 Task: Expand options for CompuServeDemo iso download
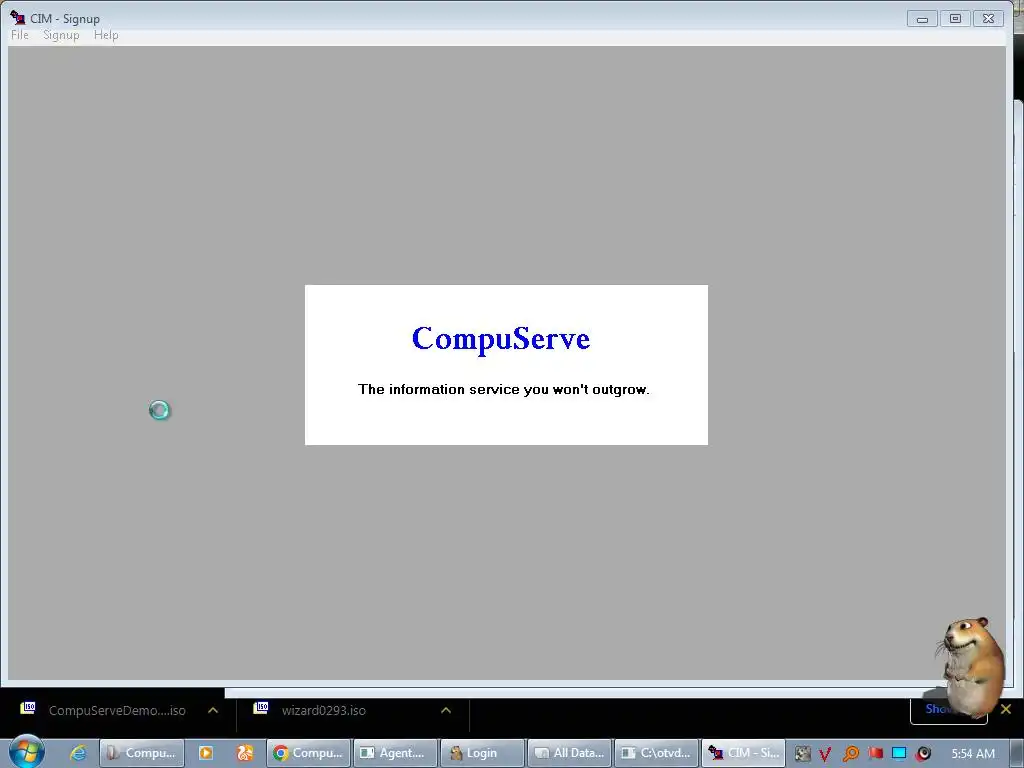click(213, 711)
